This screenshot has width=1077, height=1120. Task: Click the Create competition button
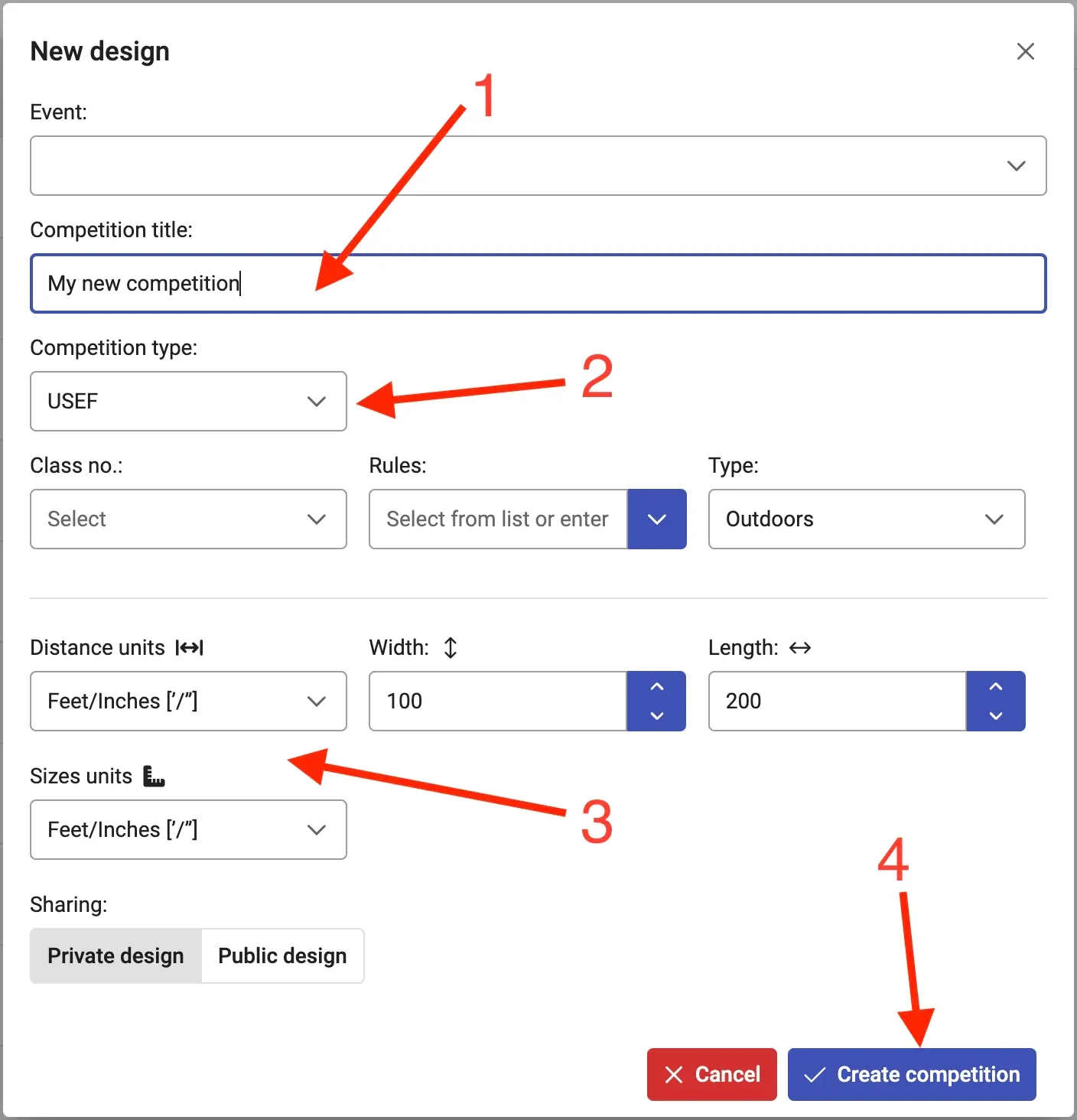pyautogui.click(x=911, y=1075)
